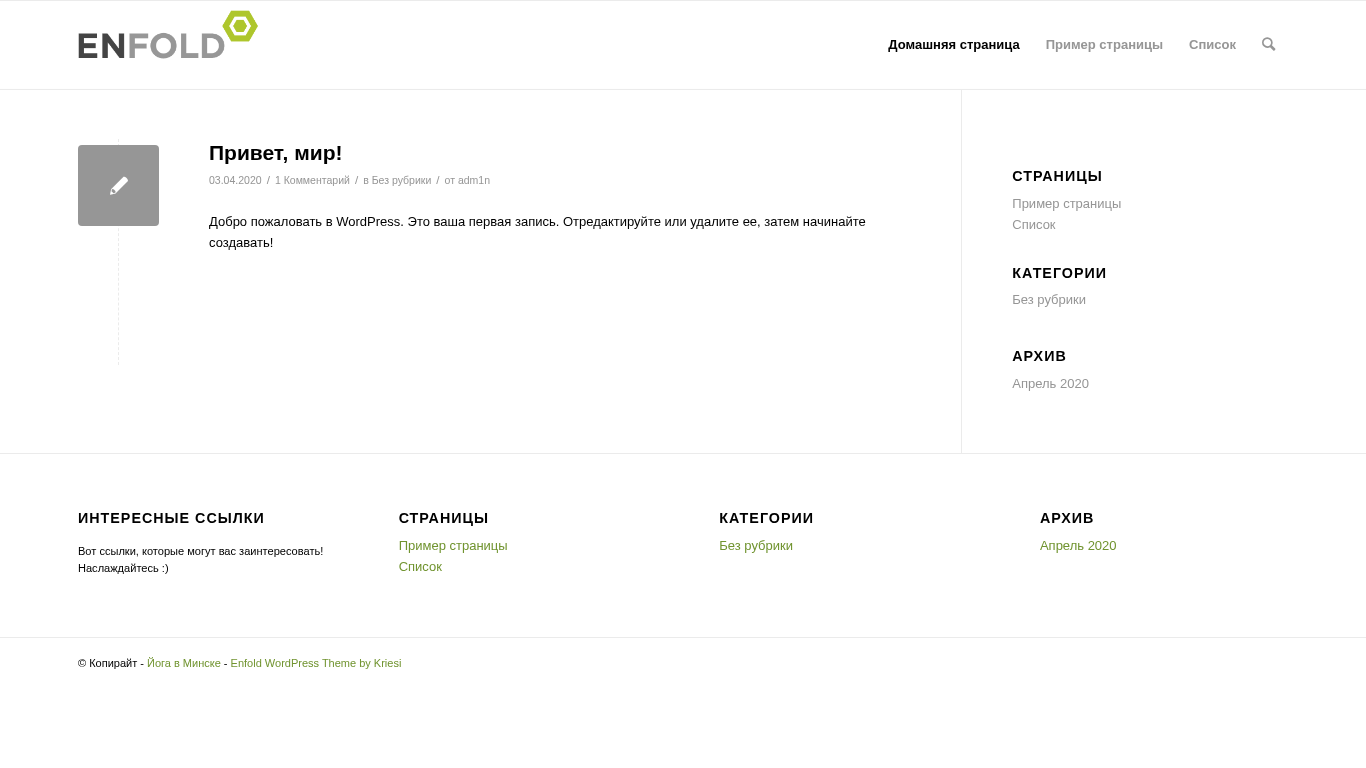
Task: Open the search magnifier icon
Action: 1268,44
